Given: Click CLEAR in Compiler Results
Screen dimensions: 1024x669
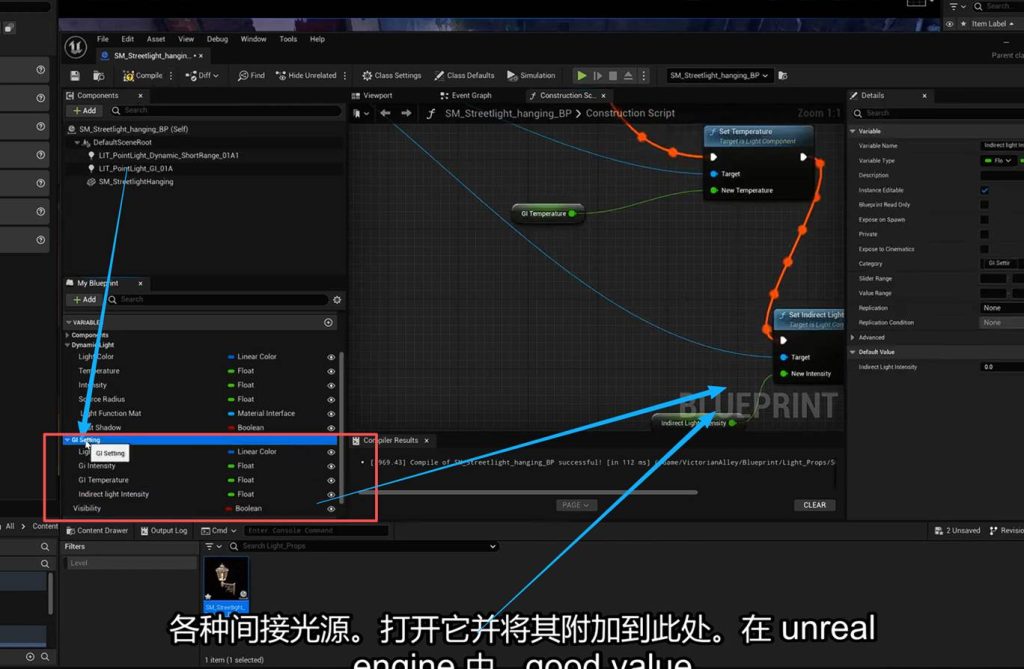Looking at the screenshot, I should [x=814, y=505].
